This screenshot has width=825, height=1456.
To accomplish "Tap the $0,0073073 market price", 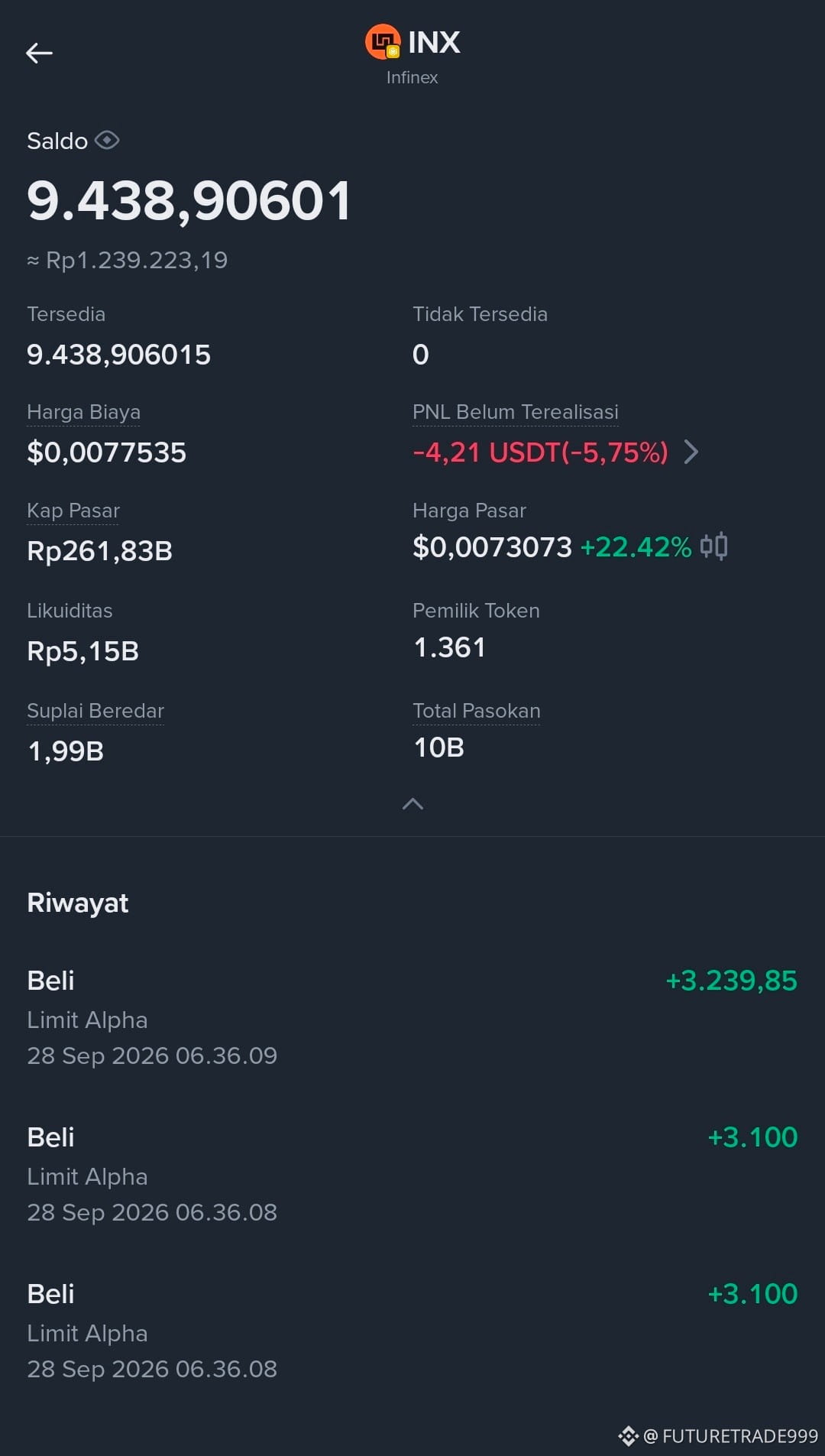I will coord(492,547).
